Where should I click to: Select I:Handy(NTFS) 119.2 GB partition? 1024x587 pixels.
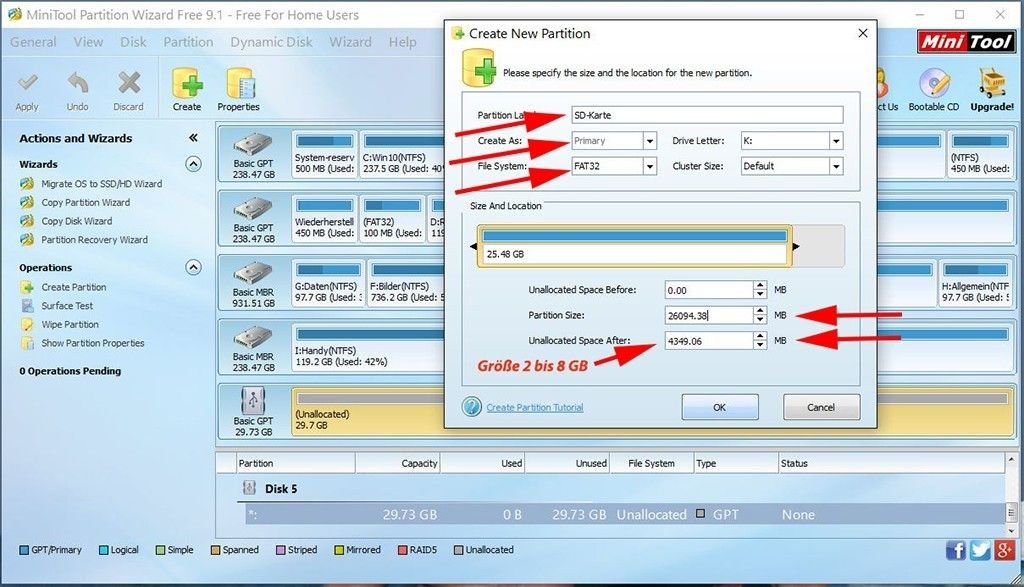369,347
